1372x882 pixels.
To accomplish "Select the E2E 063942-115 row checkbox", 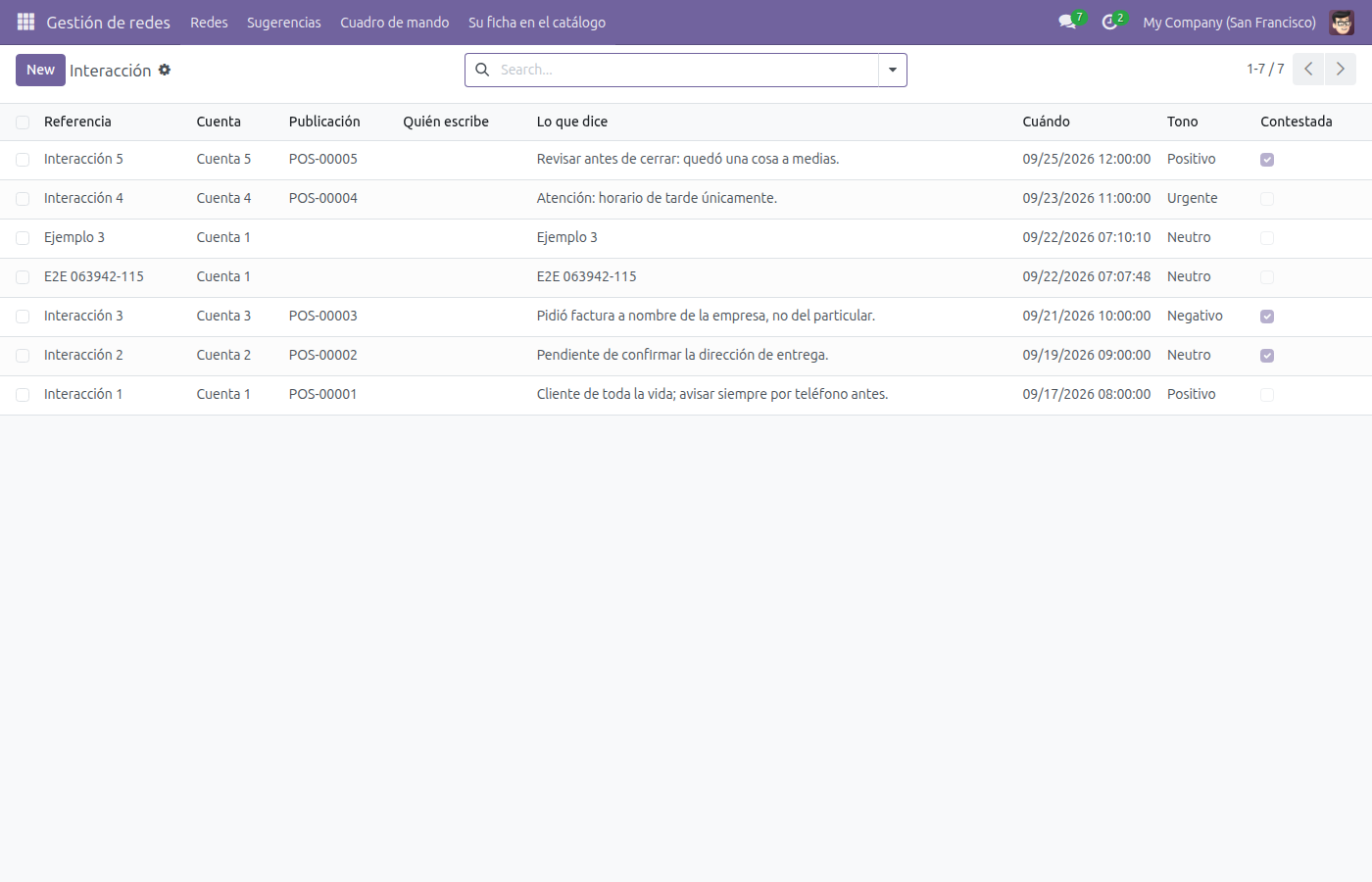I will 23,277.
